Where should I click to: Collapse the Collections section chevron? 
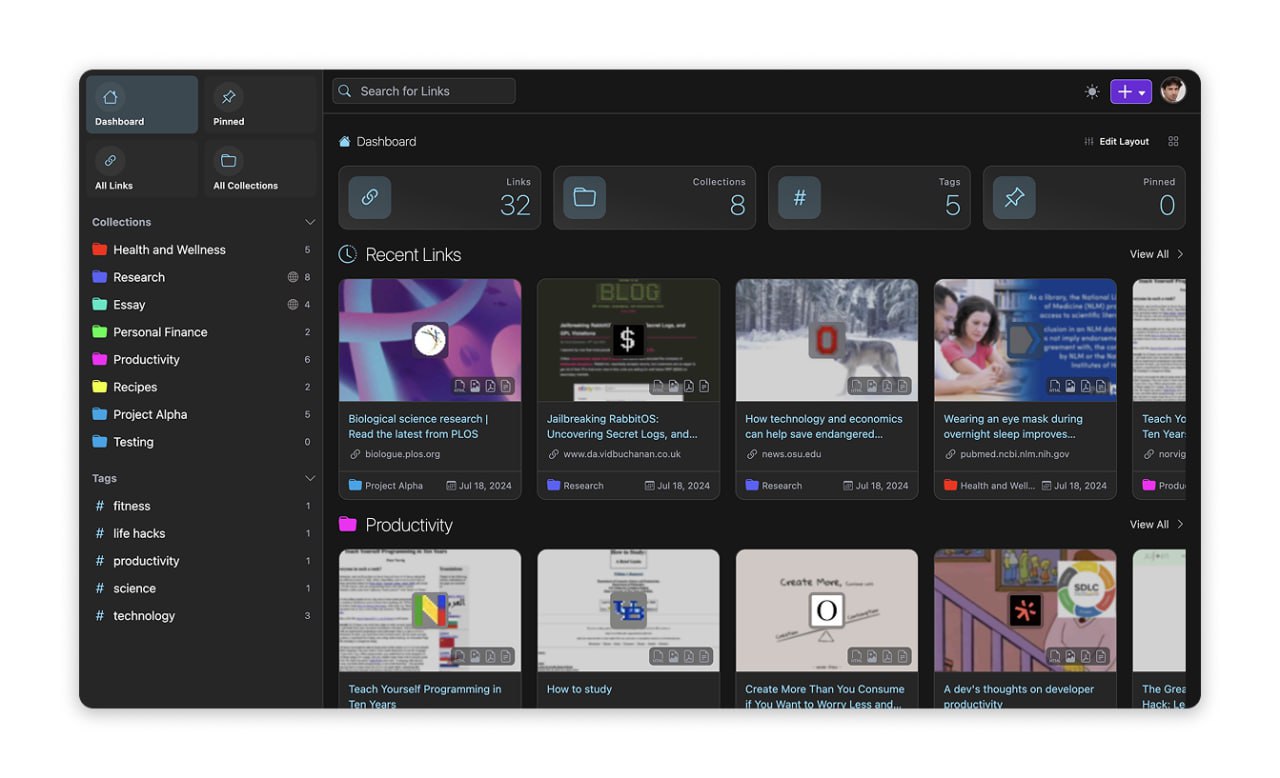pos(309,222)
